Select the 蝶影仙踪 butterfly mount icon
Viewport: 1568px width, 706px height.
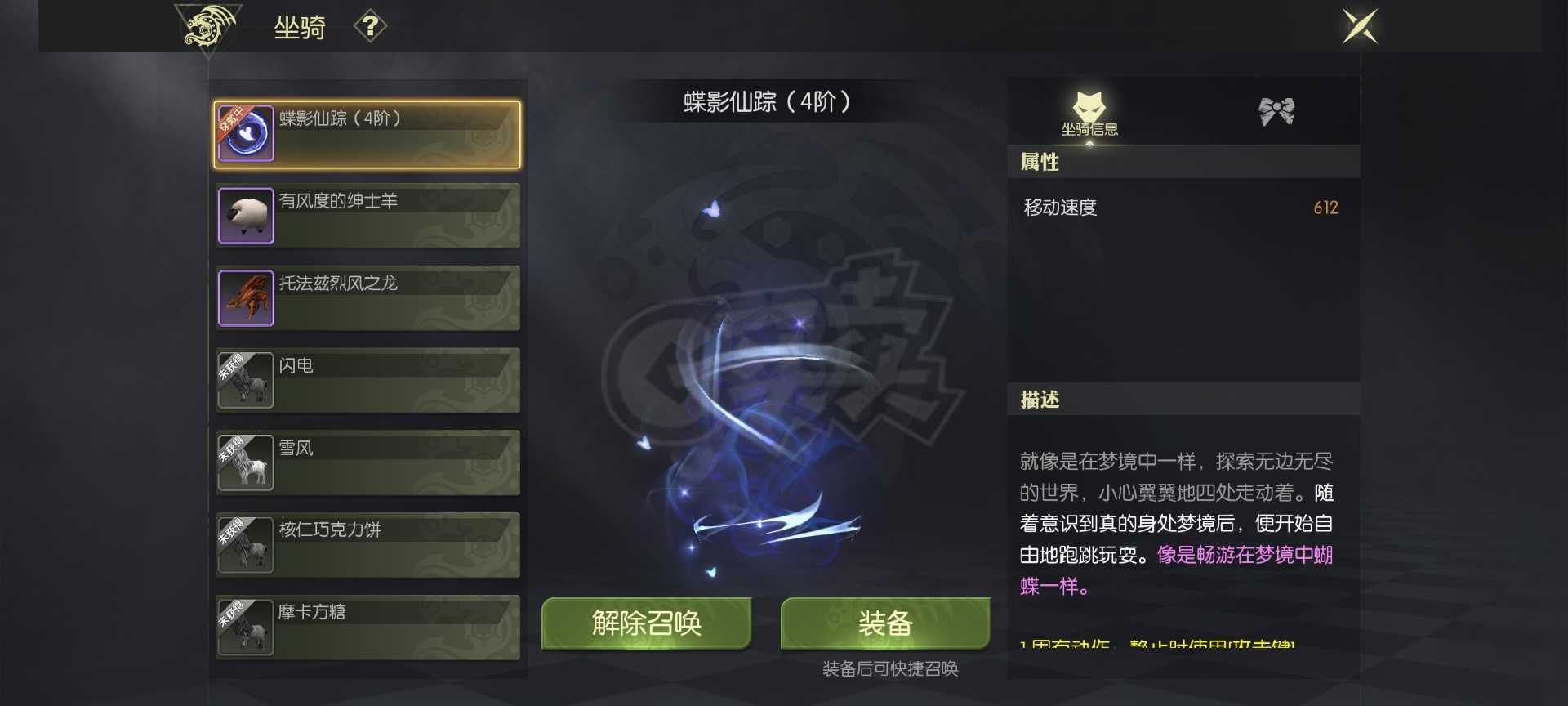click(x=246, y=134)
